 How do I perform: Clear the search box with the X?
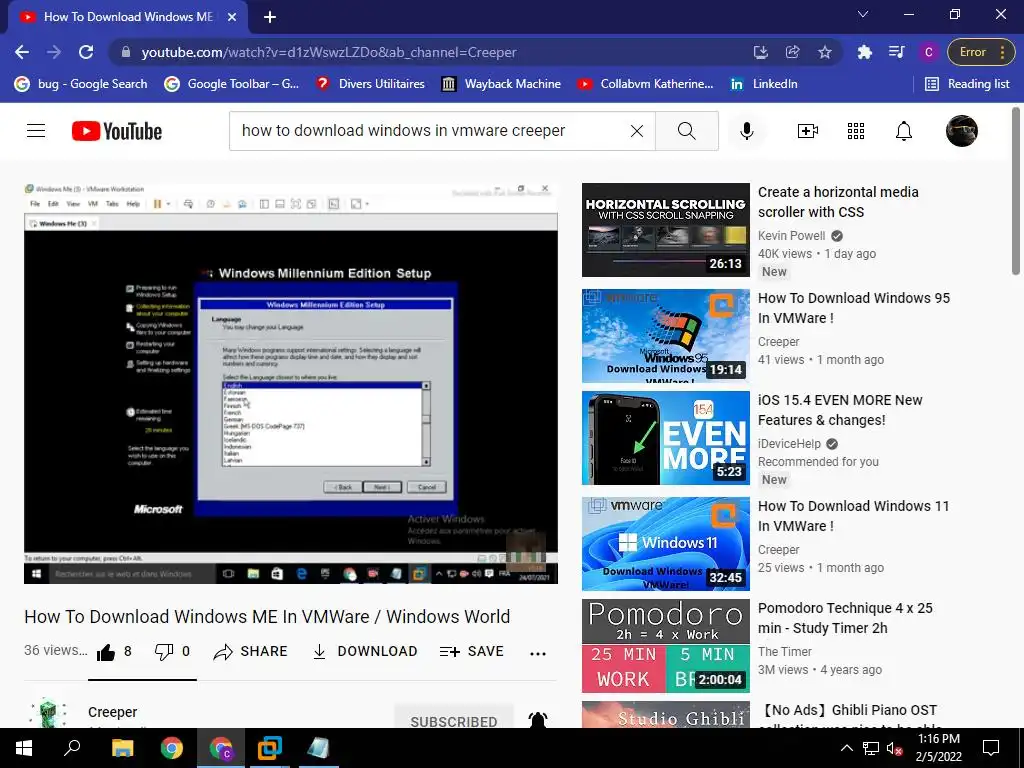point(637,131)
